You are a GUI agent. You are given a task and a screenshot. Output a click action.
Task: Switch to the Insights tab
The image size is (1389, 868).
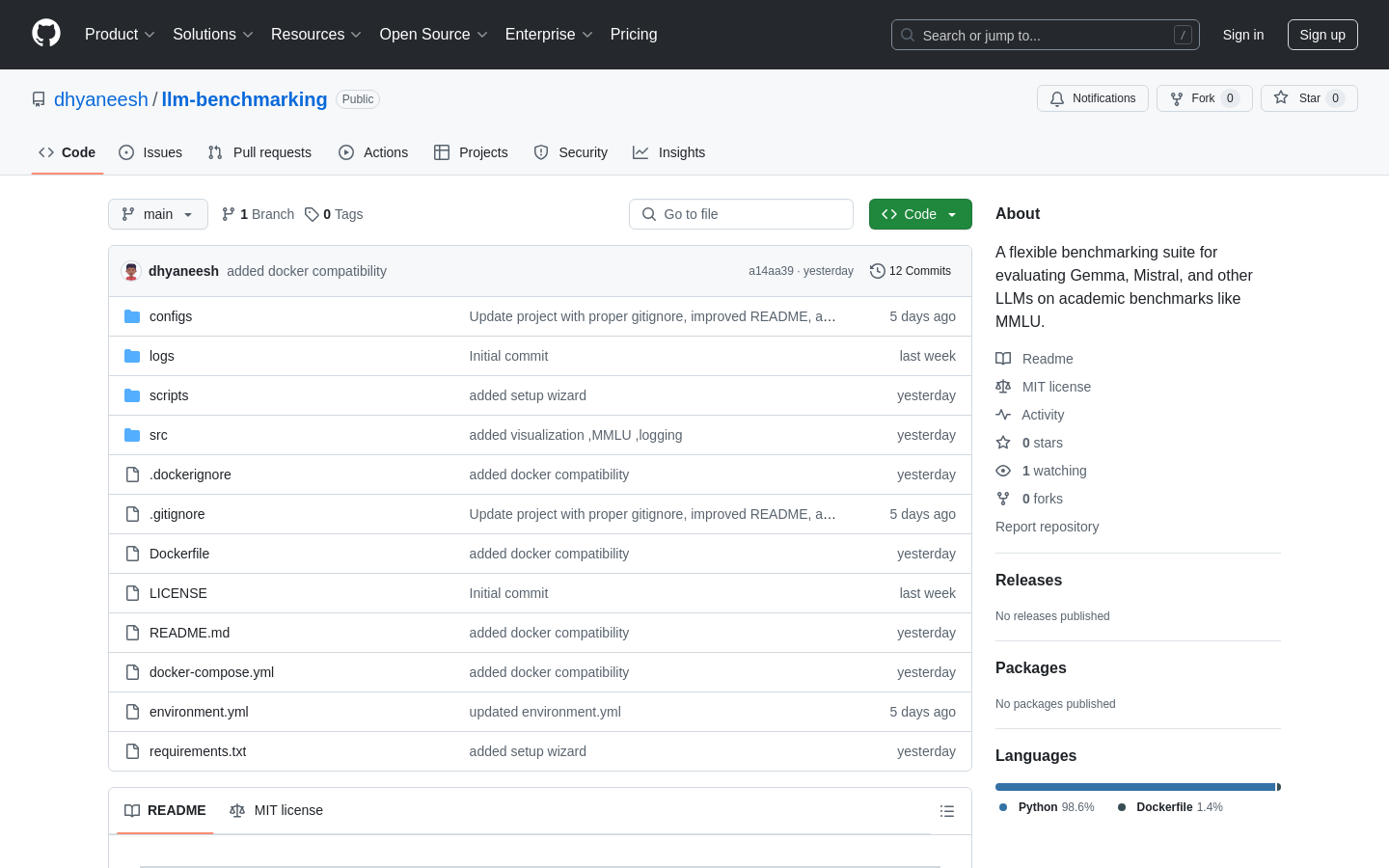(669, 152)
